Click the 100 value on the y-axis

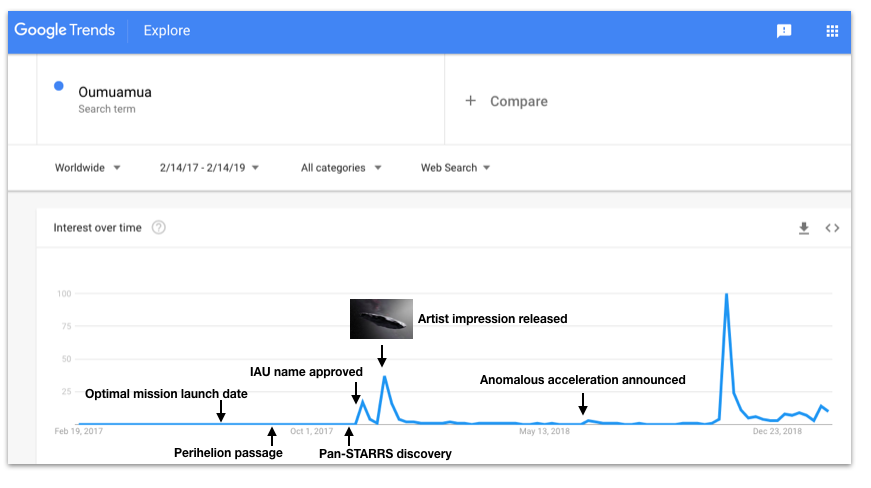tap(64, 294)
